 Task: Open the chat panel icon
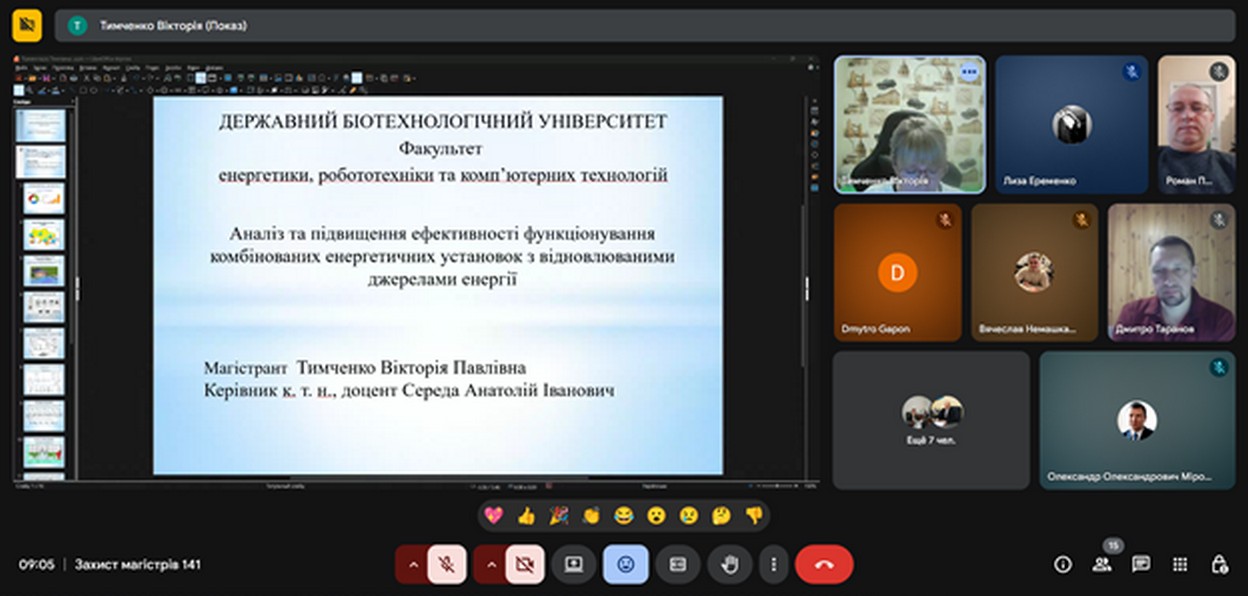coord(1141,565)
